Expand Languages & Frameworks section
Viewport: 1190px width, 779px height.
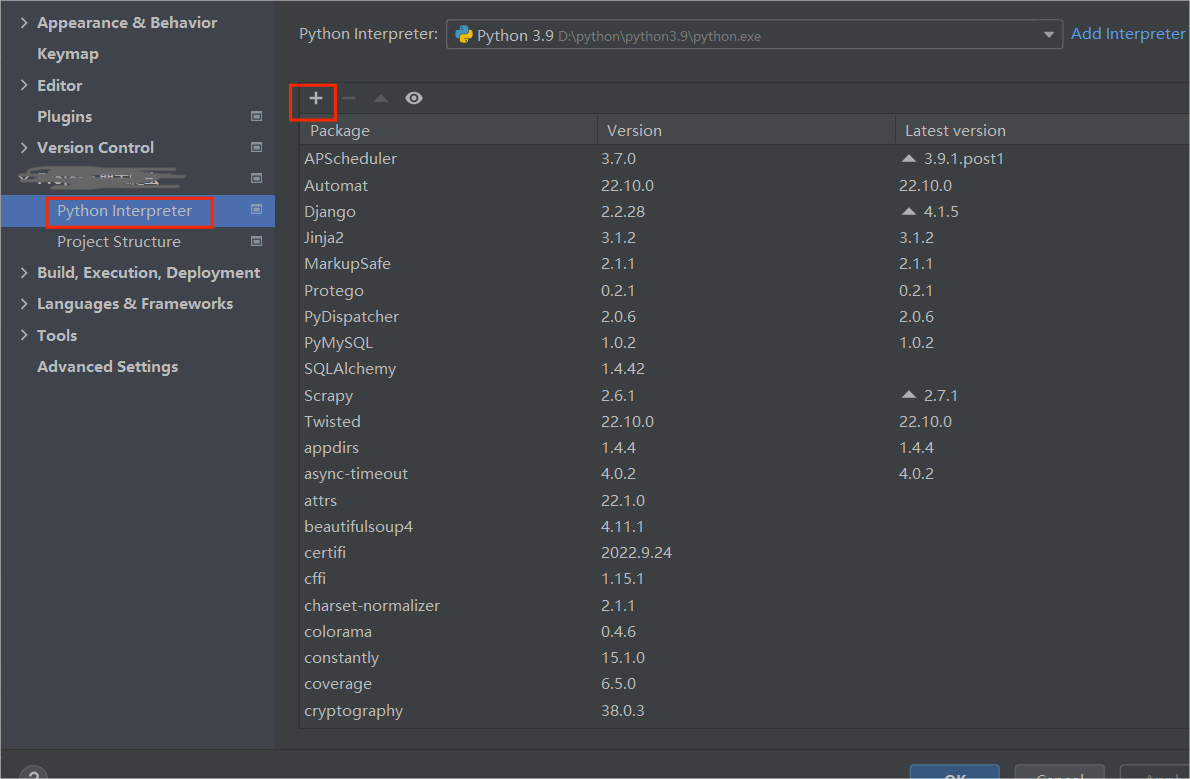pyautogui.click(x=24, y=304)
